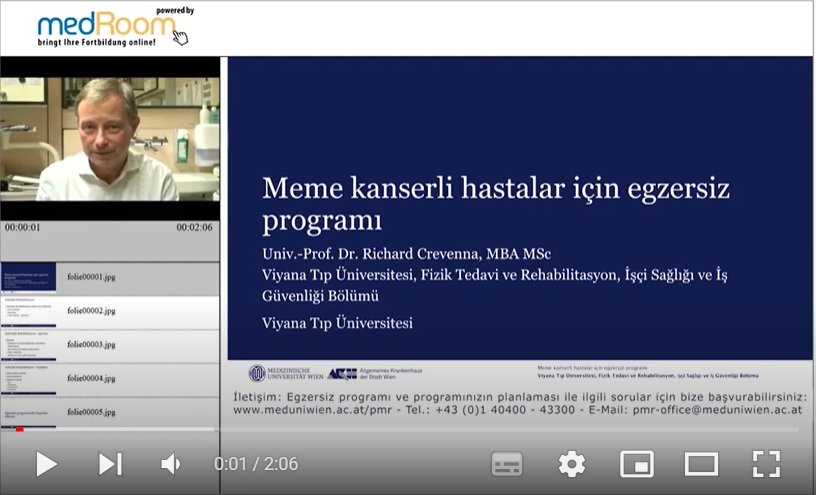Mute the video volume
Screen dimensions: 816x495
click(171, 463)
